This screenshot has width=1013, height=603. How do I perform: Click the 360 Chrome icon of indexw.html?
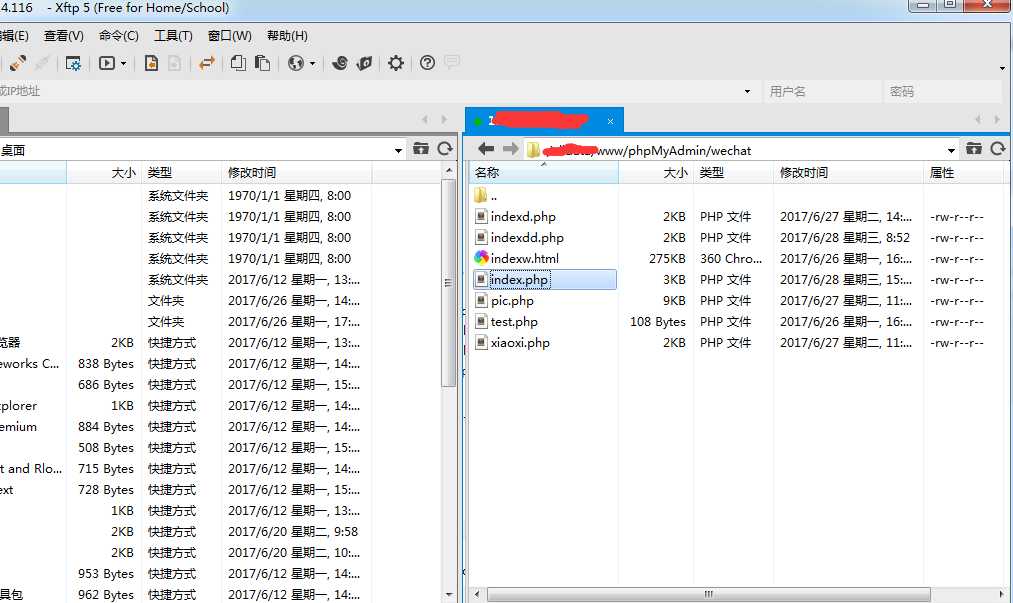pos(481,258)
